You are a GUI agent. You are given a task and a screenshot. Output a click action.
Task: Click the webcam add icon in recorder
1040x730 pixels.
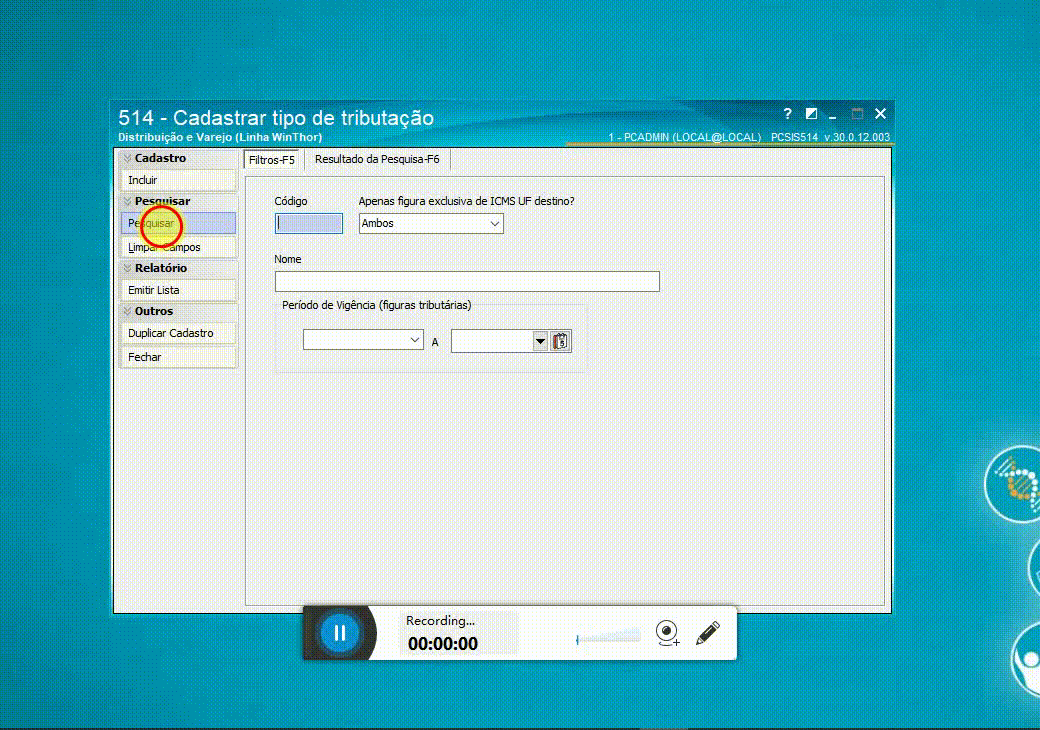click(667, 633)
